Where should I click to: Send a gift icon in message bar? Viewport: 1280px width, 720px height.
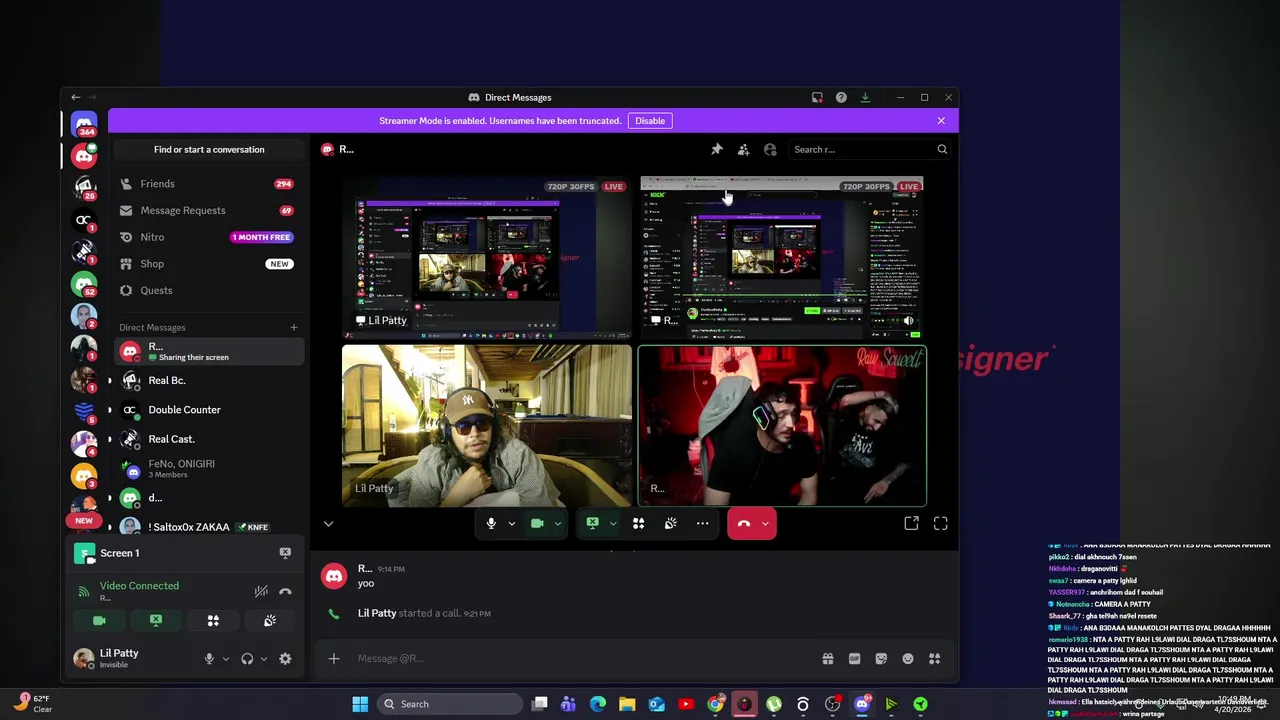point(827,658)
